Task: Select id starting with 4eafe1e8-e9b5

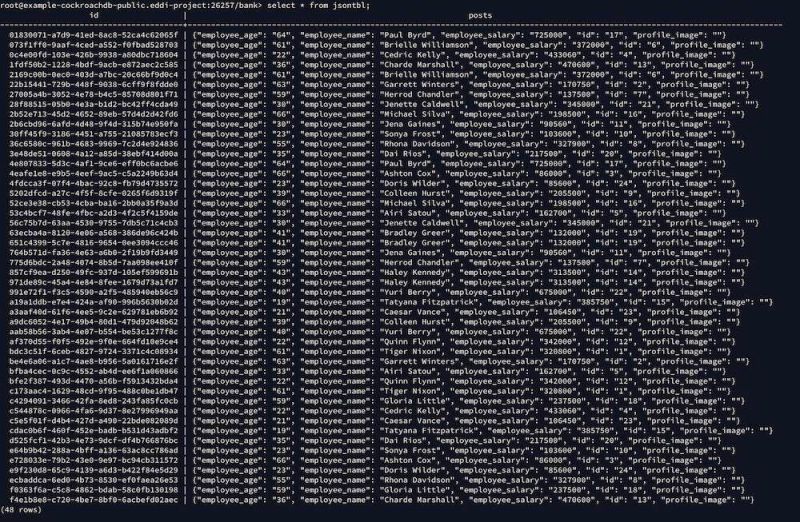Action: pos(93,173)
